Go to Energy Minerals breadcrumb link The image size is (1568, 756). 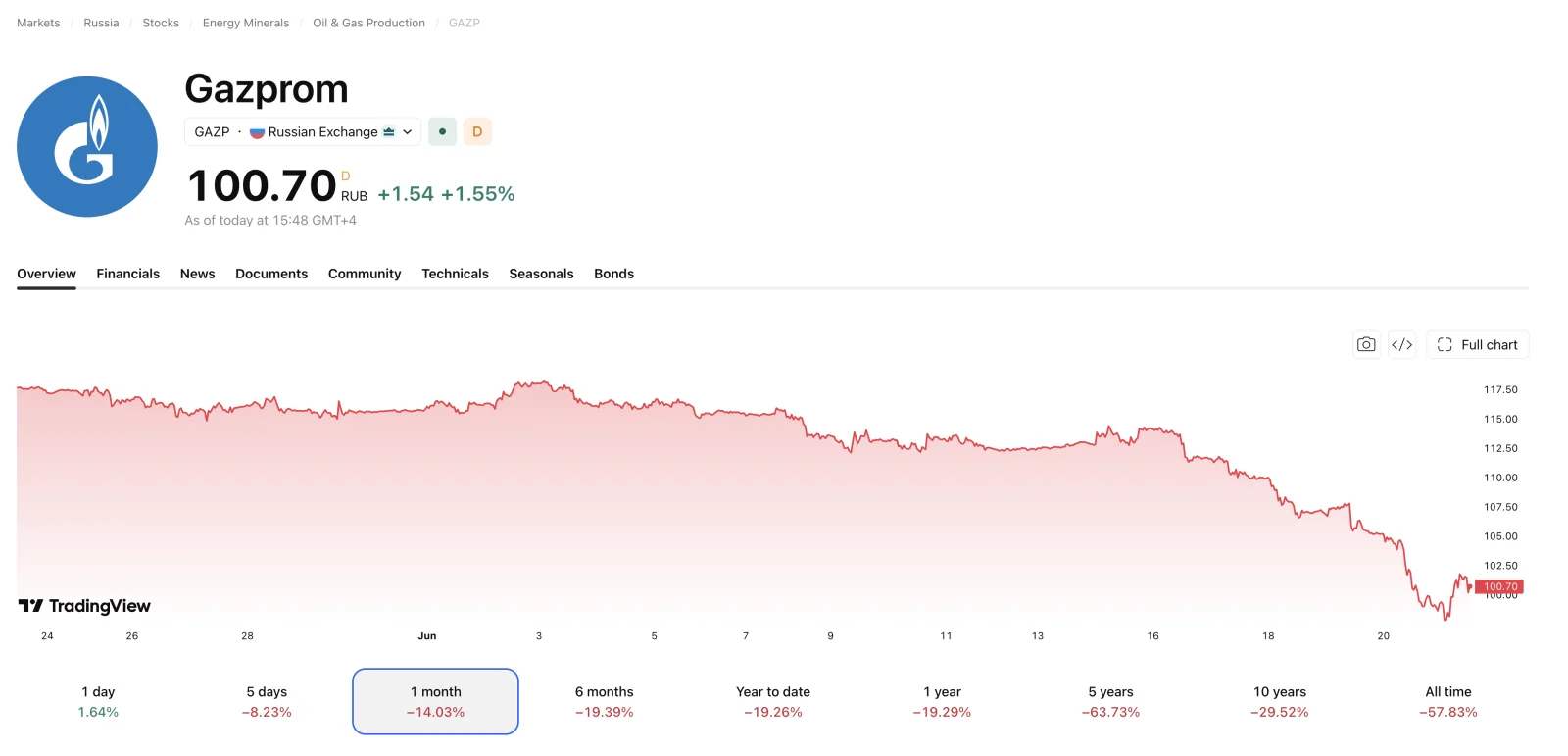point(246,23)
